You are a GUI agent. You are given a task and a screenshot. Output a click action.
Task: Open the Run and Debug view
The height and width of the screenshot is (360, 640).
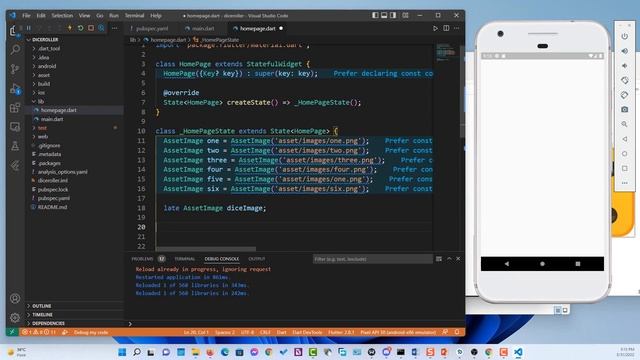click(x=15, y=89)
